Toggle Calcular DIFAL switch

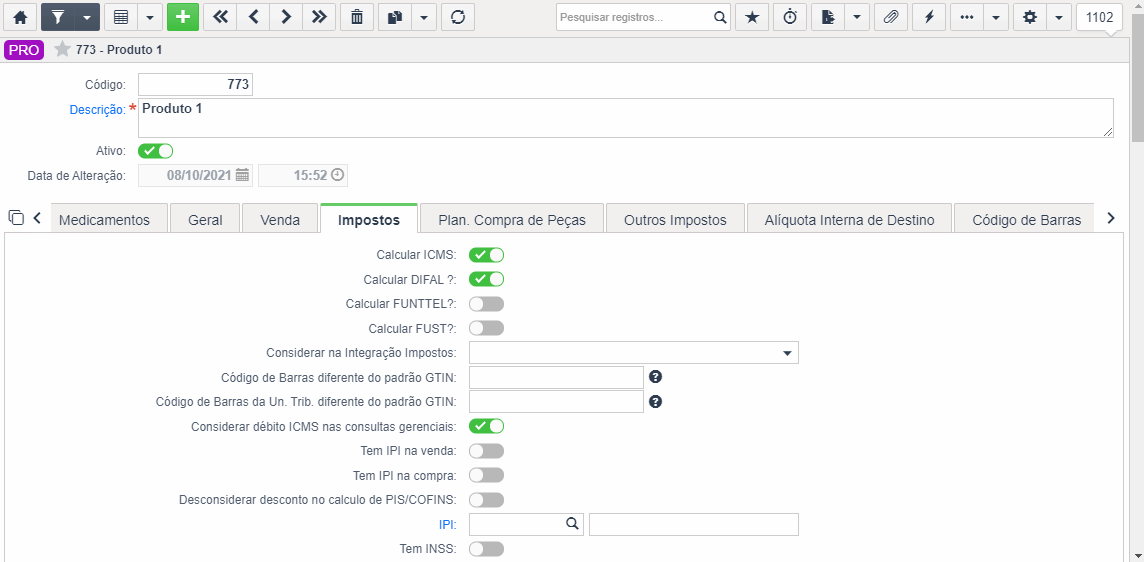tap(487, 279)
